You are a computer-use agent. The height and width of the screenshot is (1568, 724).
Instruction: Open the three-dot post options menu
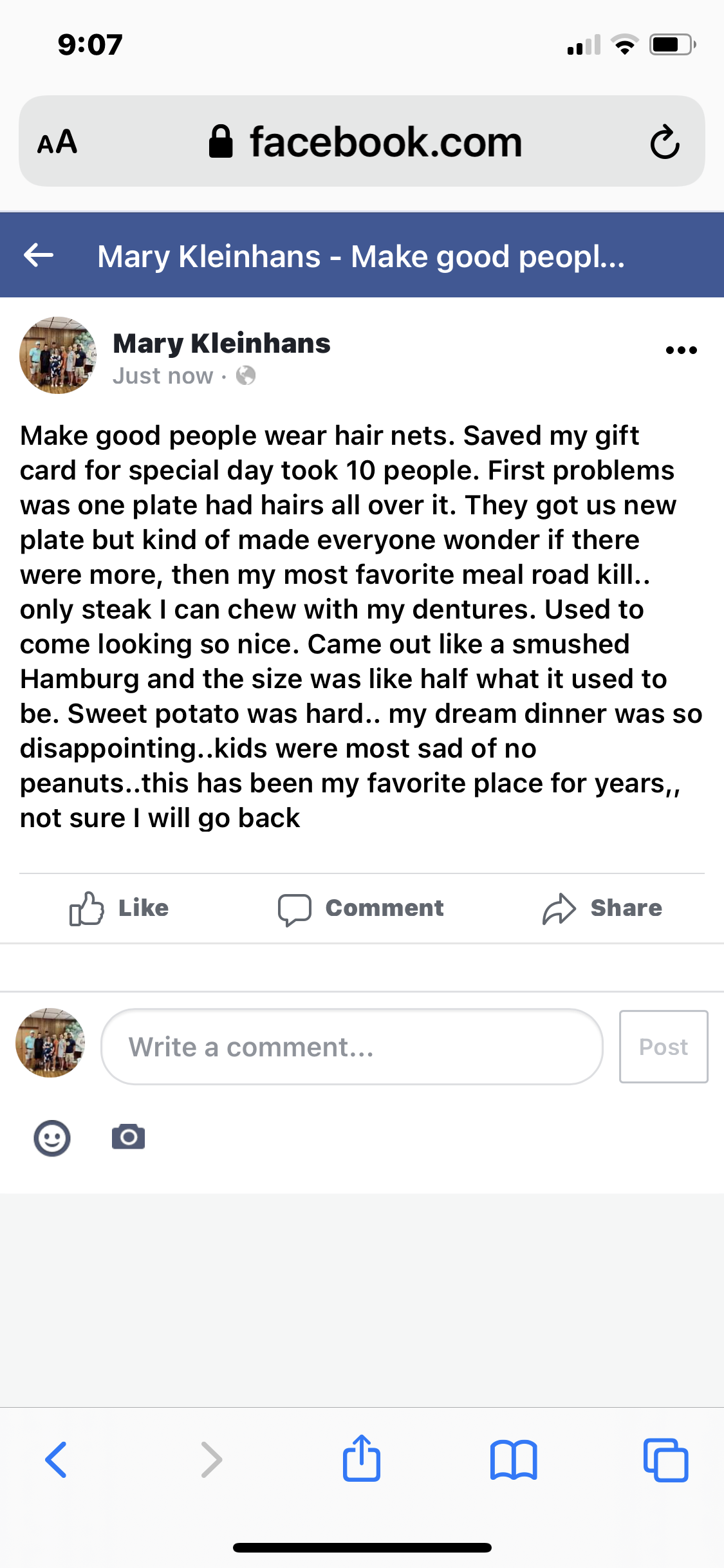pyautogui.click(x=681, y=350)
